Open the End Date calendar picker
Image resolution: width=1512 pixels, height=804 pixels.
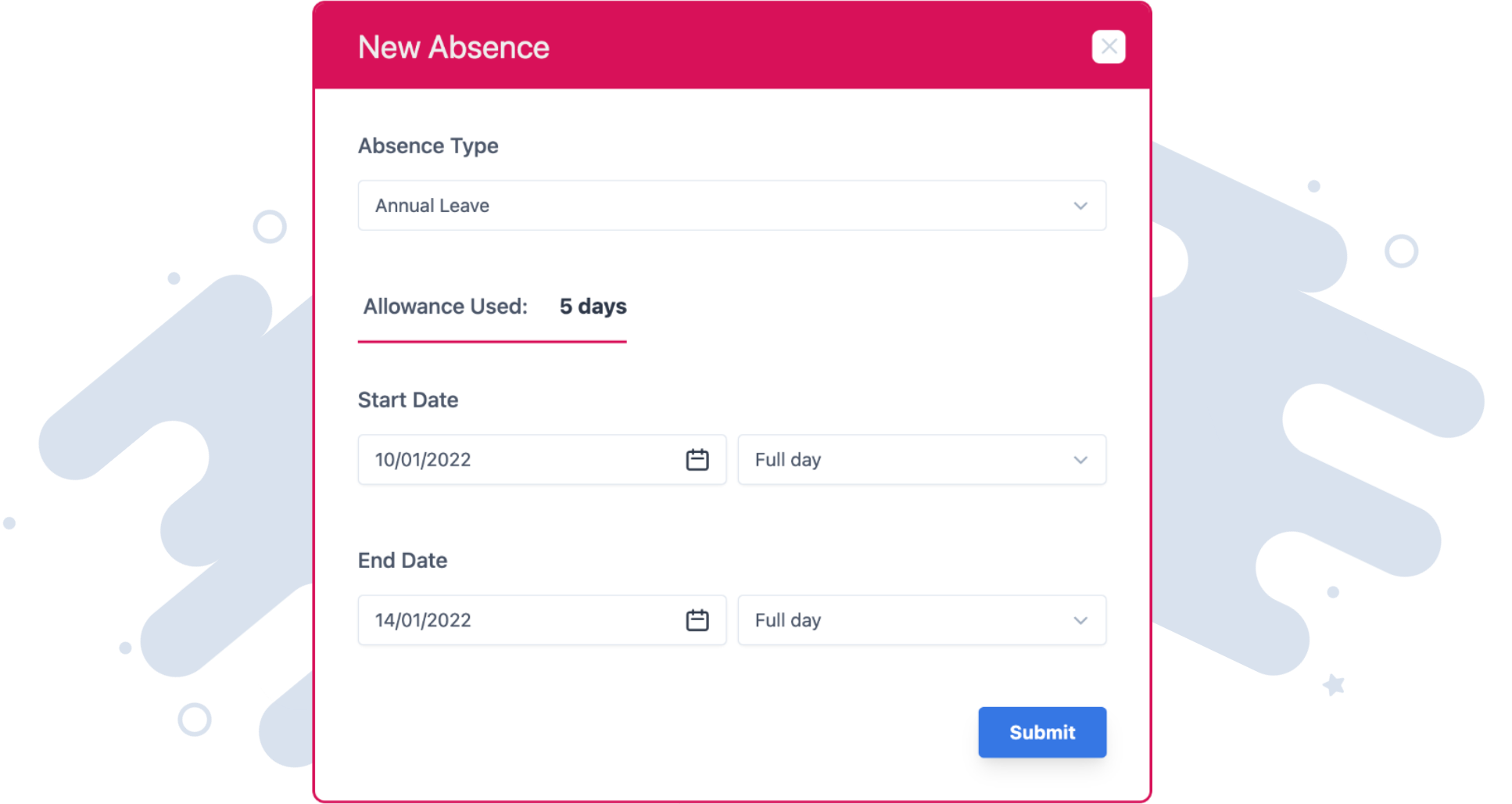(x=696, y=620)
